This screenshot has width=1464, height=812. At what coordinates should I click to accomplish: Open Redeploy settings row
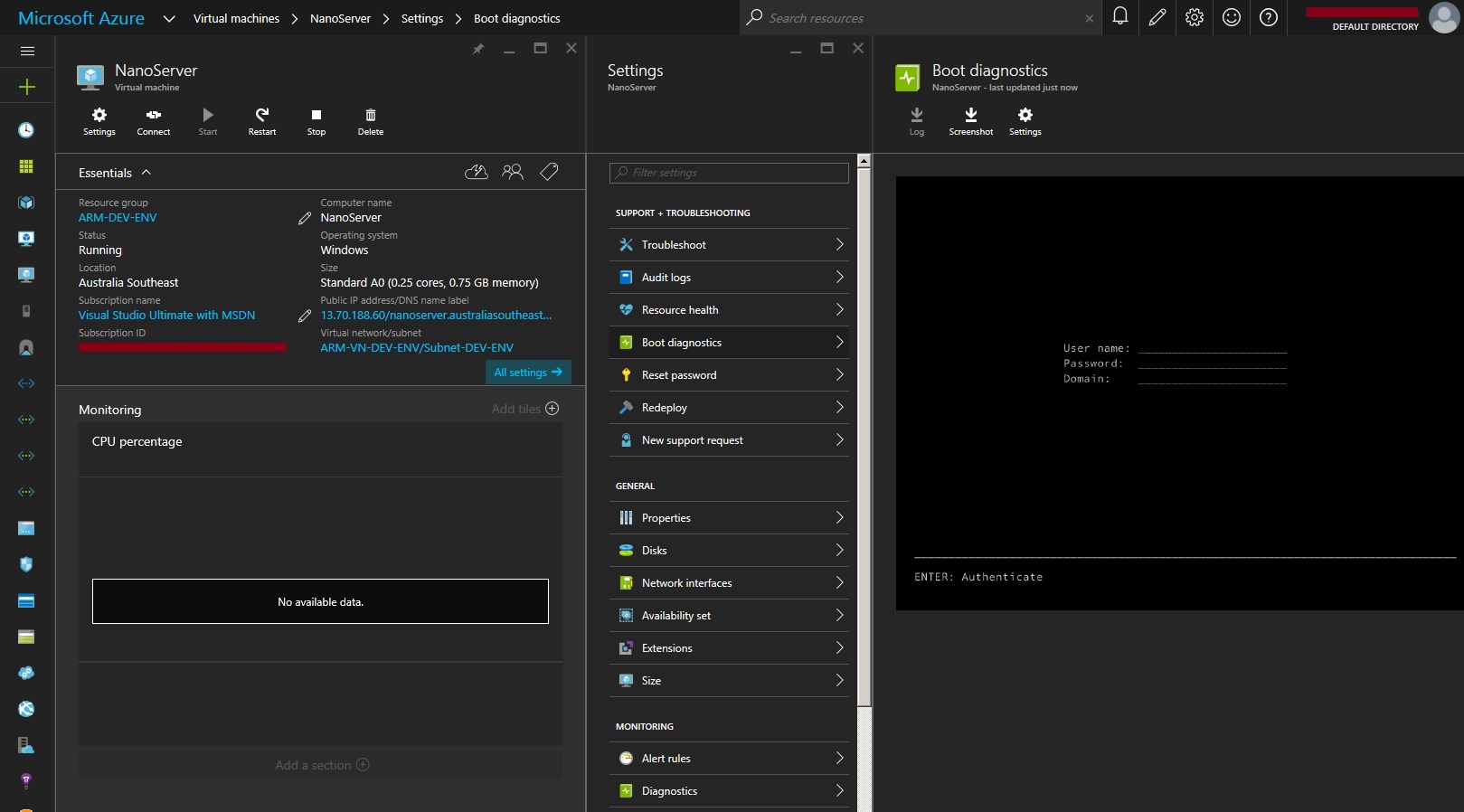730,408
